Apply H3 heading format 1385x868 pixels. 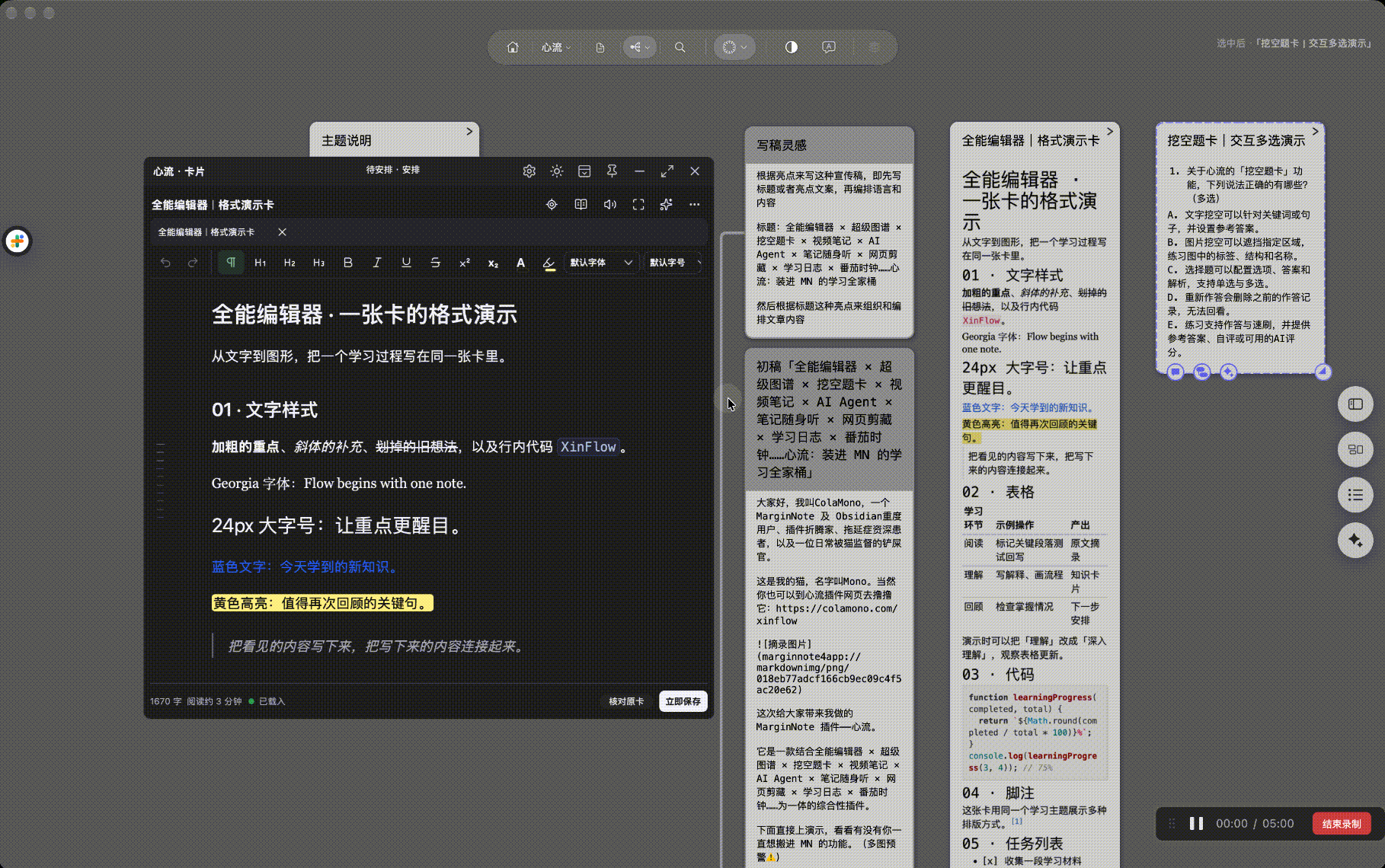coord(318,263)
